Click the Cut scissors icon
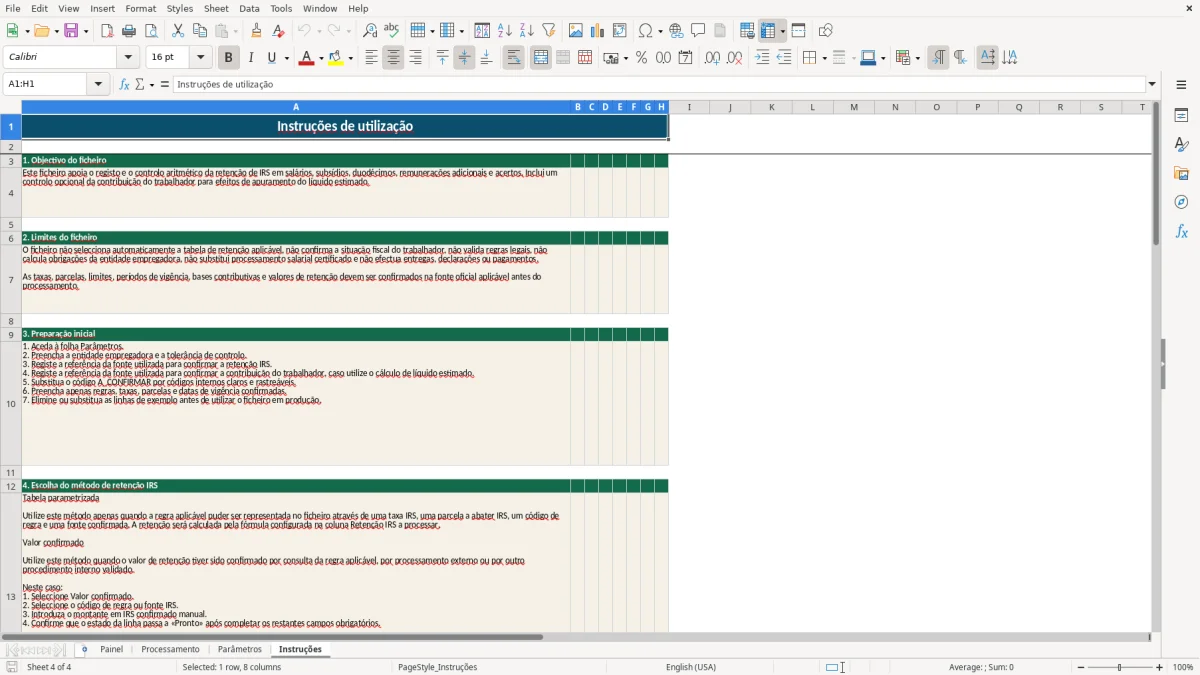The height and width of the screenshot is (675, 1200). (178, 31)
